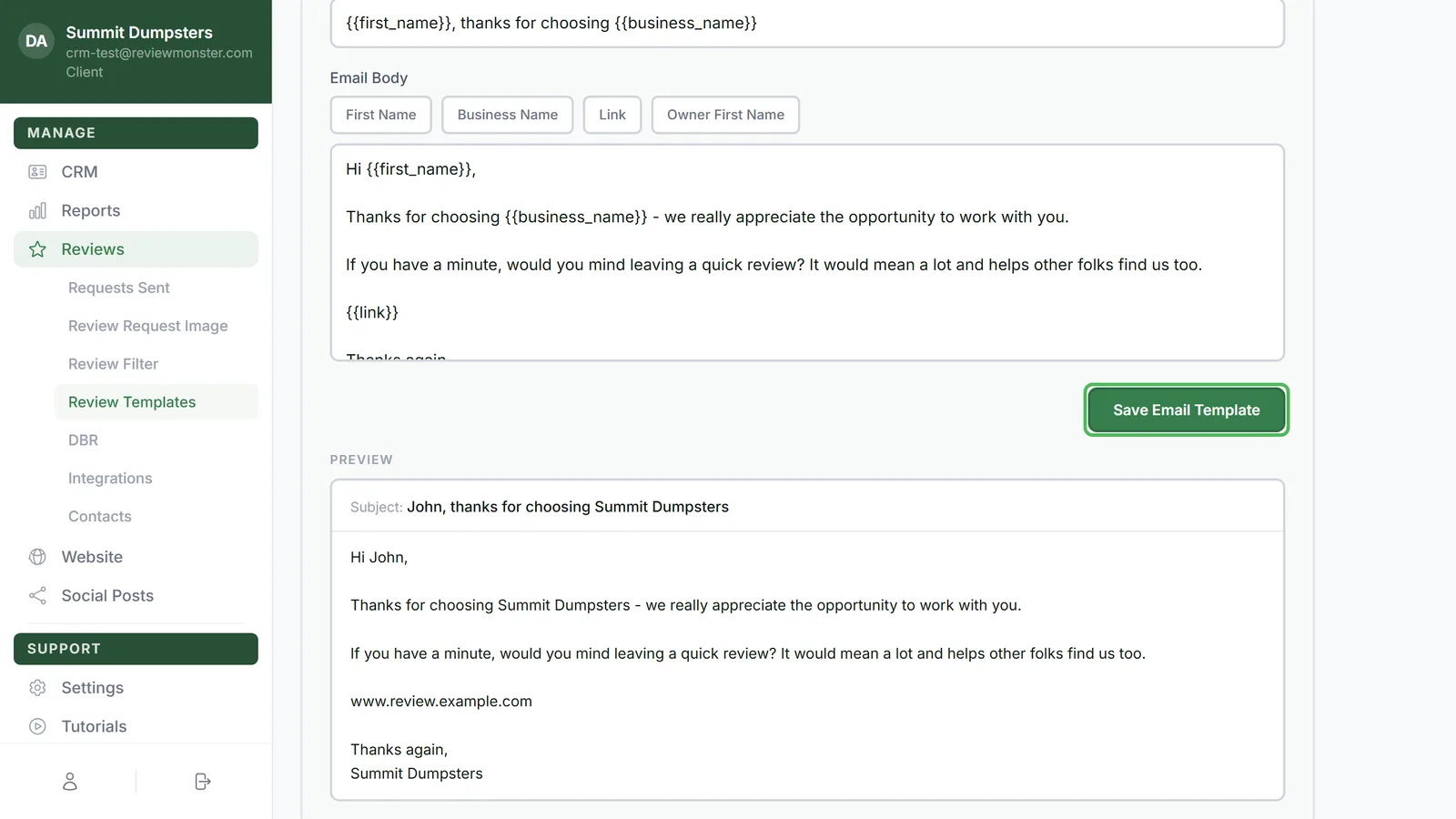Open Social Posts from the sidebar
This screenshot has height=819, width=1456.
136,596
